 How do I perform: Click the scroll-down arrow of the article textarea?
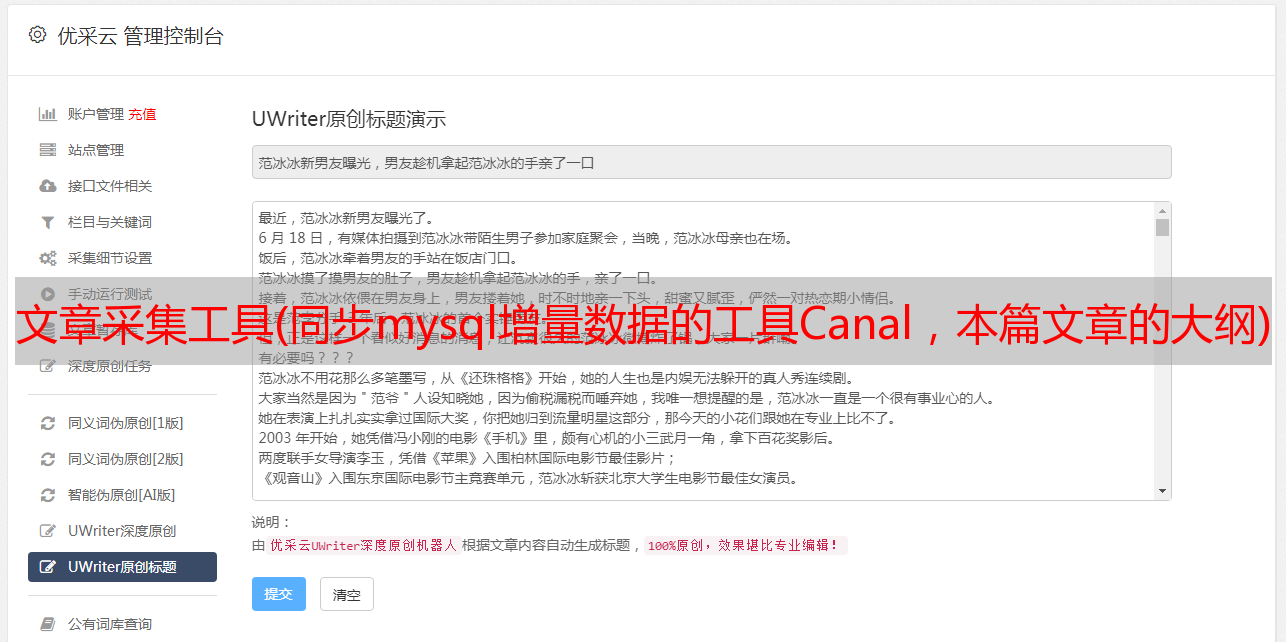(1162, 491)
